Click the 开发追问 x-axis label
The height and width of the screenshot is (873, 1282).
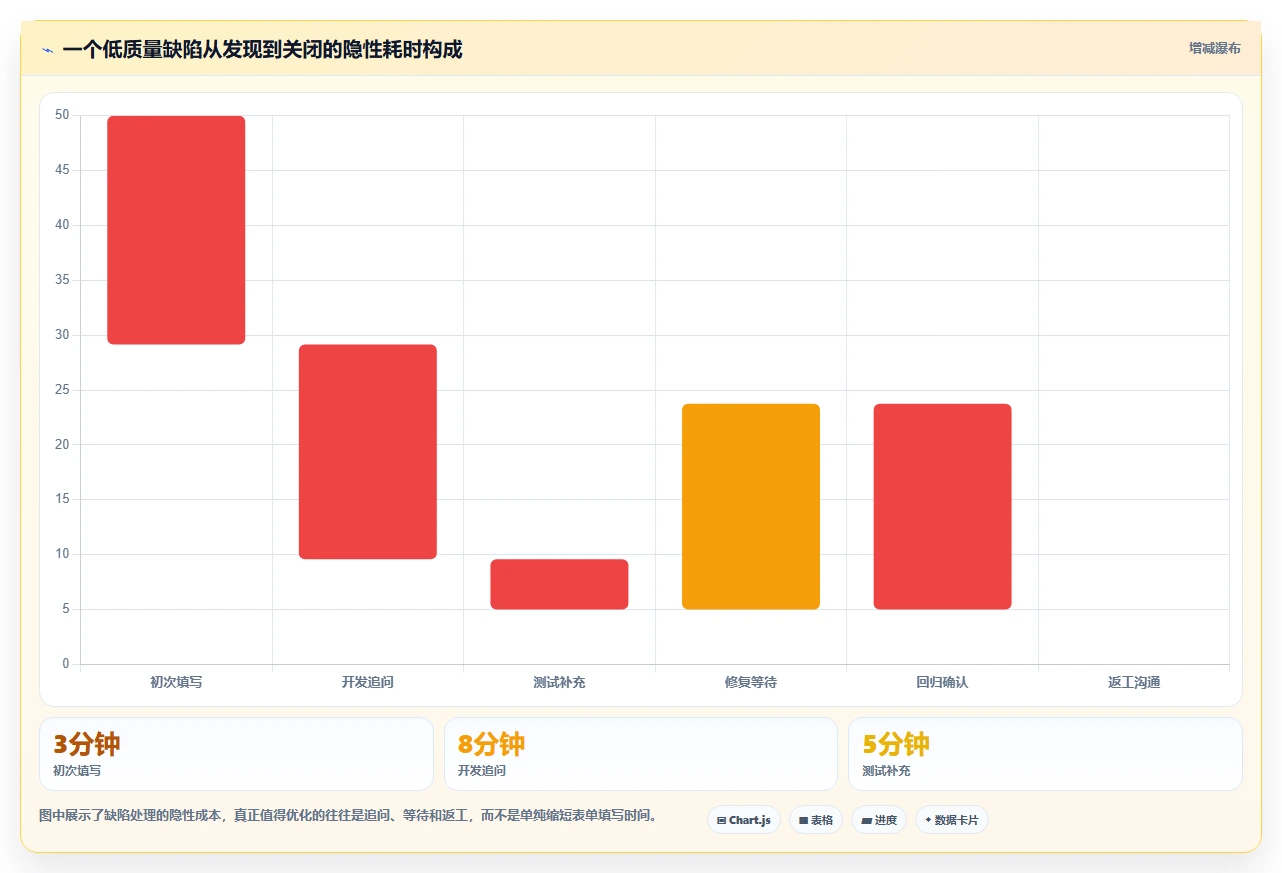click(x=368, y=682)
